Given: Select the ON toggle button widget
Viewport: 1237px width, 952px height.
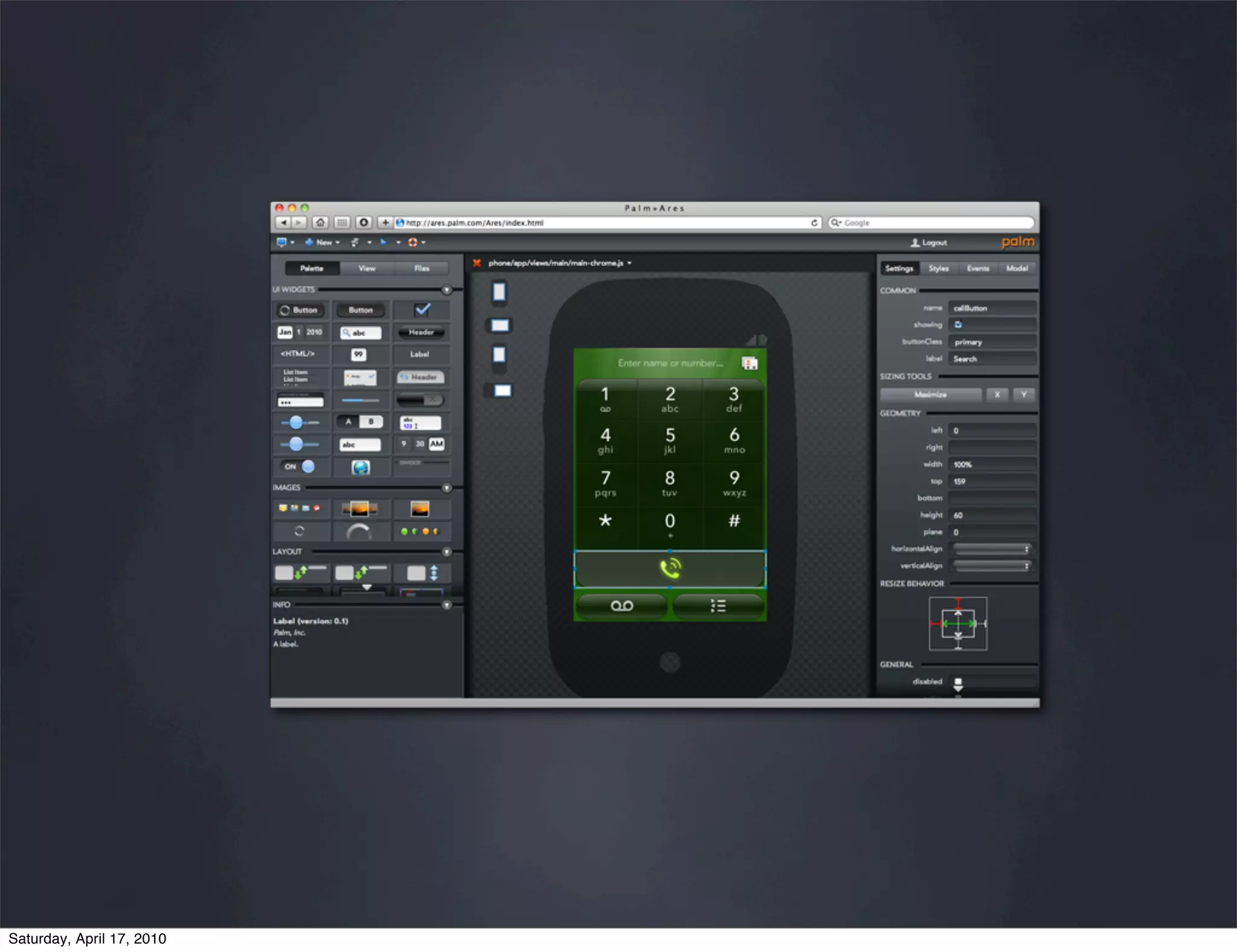Looking at the screenshot, I should [299, 466].
